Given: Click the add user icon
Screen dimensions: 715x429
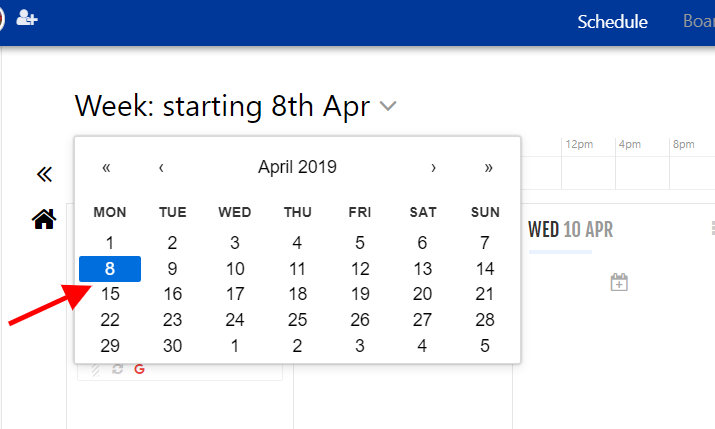Looking at the screenshot, I should tap(26, 18).
